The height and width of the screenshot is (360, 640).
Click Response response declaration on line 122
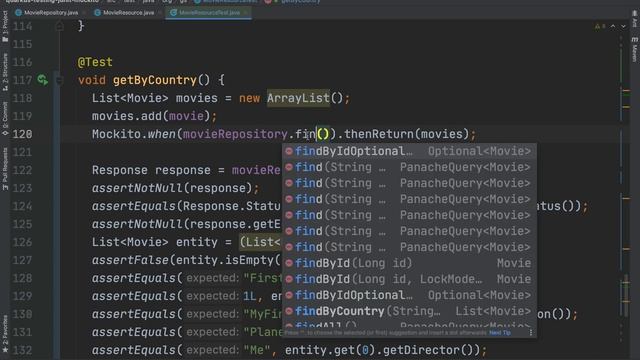(x=154, y=170)
